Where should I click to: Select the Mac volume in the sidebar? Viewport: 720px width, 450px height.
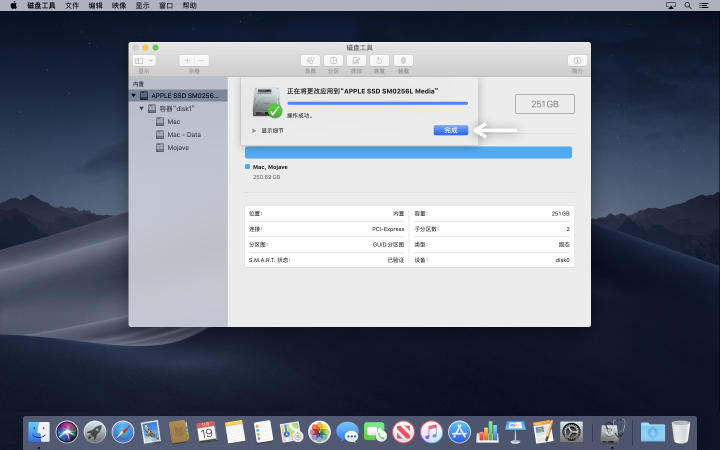click(179, 122)
